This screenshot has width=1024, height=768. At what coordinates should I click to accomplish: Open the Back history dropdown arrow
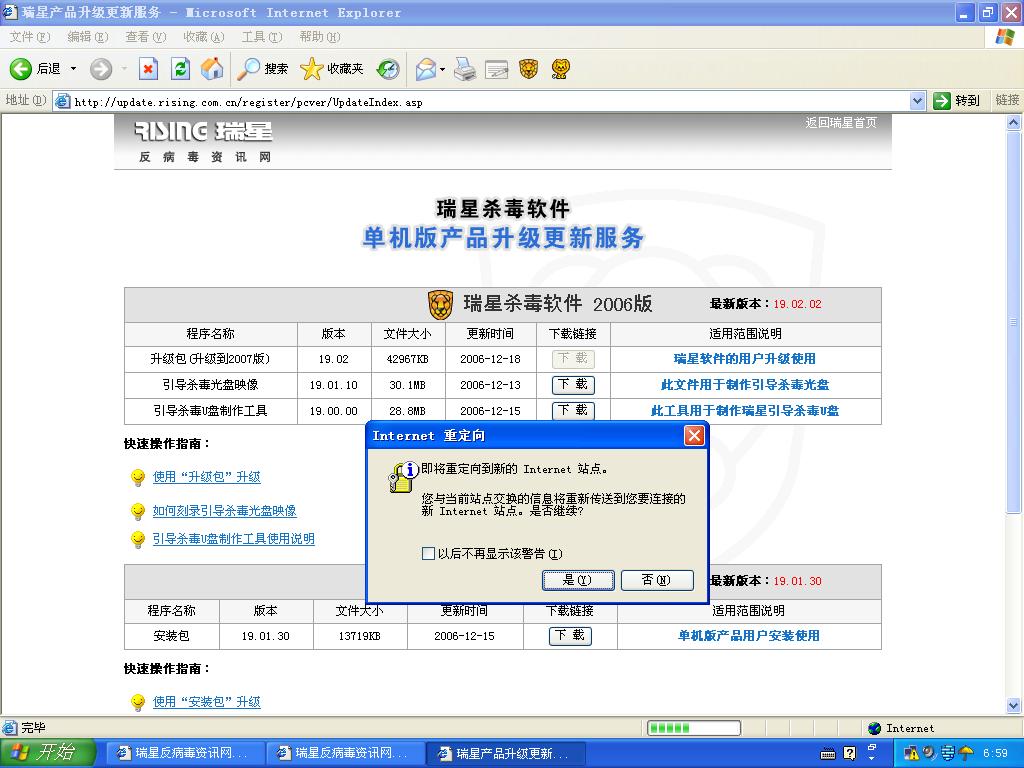click(73, 69)
